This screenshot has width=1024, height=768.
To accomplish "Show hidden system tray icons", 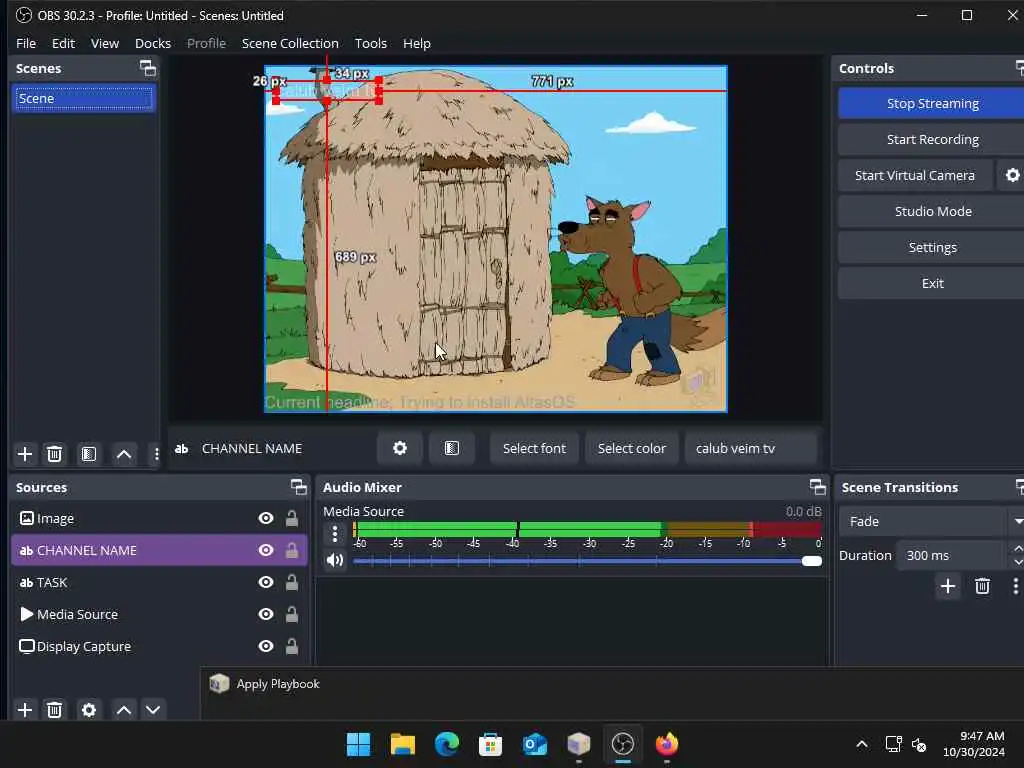I will (862, 744).
